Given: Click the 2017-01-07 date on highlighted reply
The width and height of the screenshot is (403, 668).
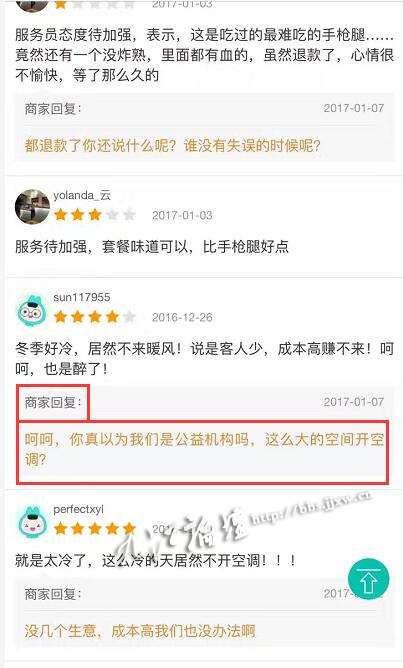Looking at the screenshot, I should coord(354,402).
